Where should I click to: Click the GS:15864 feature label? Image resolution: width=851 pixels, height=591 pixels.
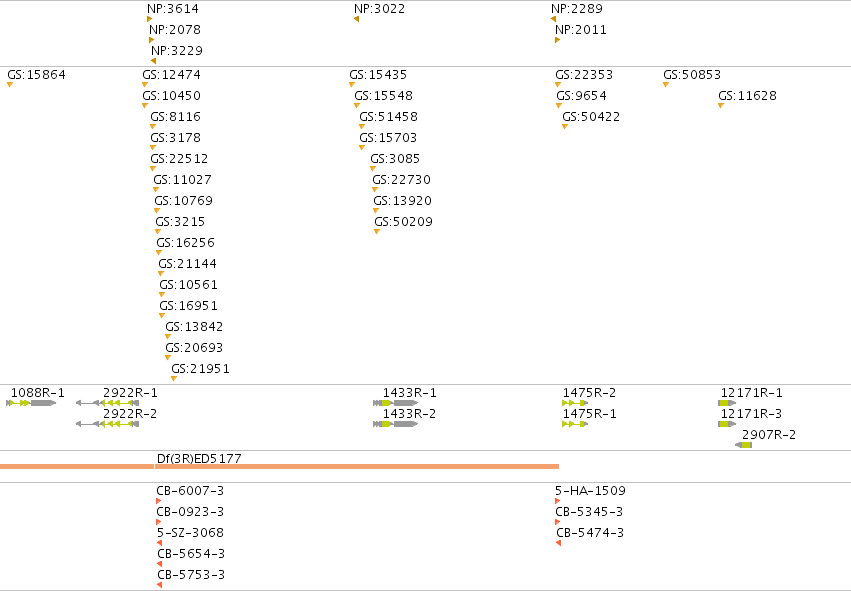36,75
